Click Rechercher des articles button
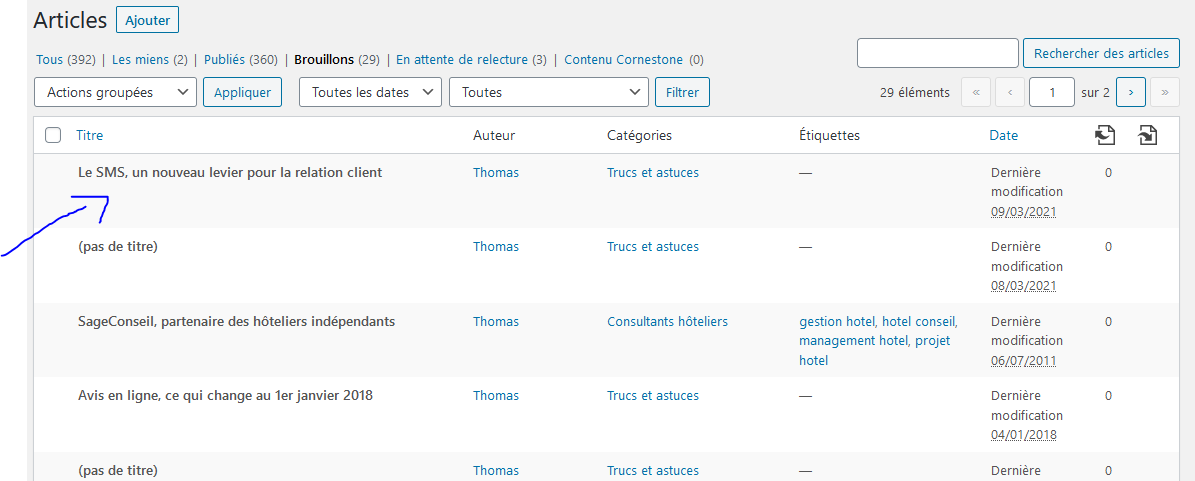Screen dimensions: 1195x481 tap(1101, 53)
